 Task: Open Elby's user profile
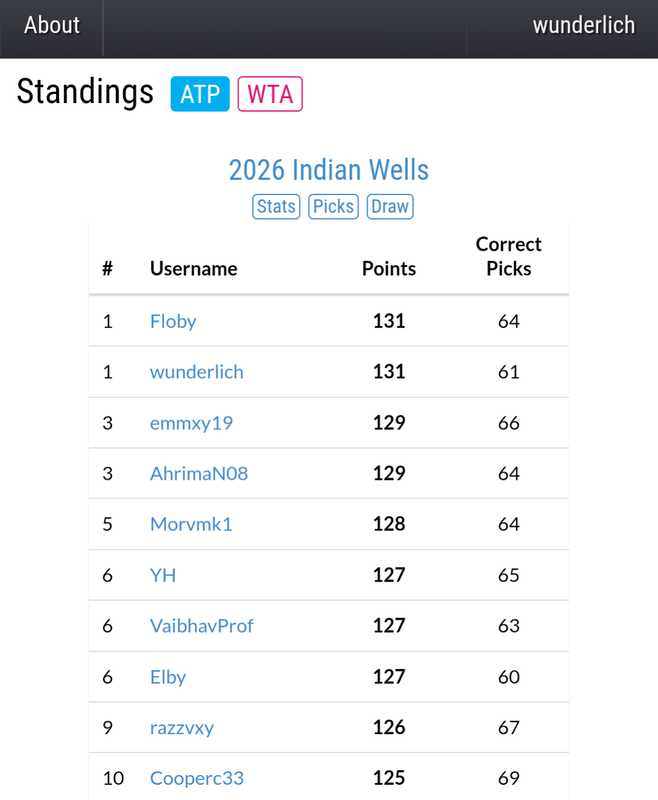click(x=168, y=677)
